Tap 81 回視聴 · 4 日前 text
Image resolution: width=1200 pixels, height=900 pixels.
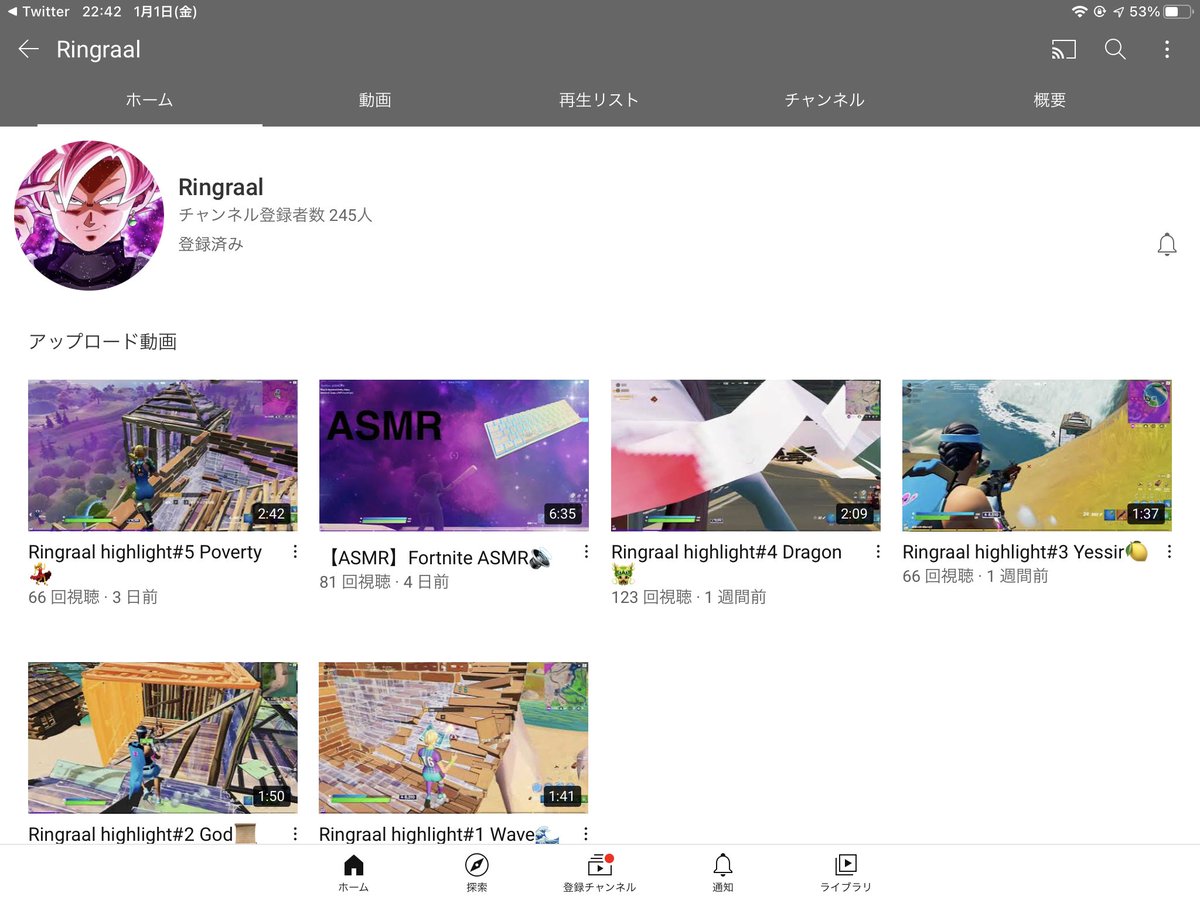coord(384,581)
